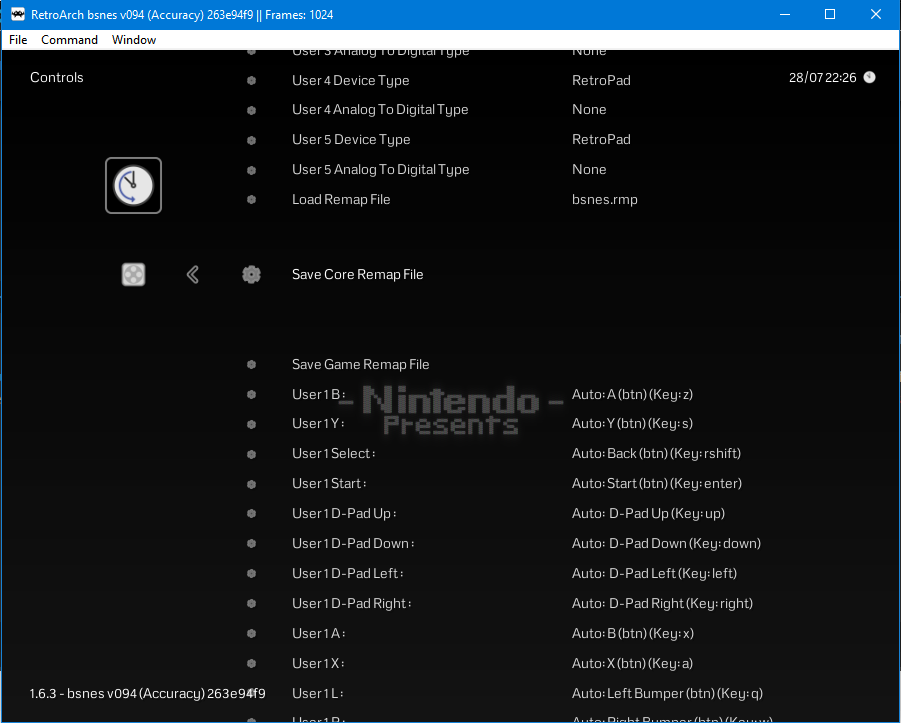Select the User 1 B mapping row
This screenshot has height=723, width=901.
click(319, 394)
